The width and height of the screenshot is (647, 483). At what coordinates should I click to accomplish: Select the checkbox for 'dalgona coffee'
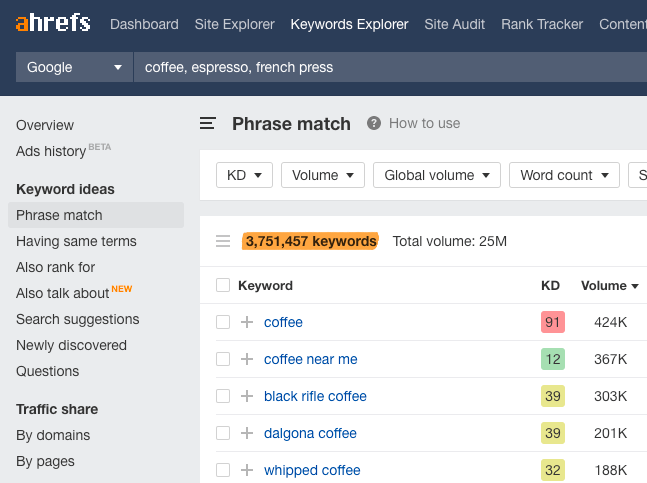tap(223, 433)
